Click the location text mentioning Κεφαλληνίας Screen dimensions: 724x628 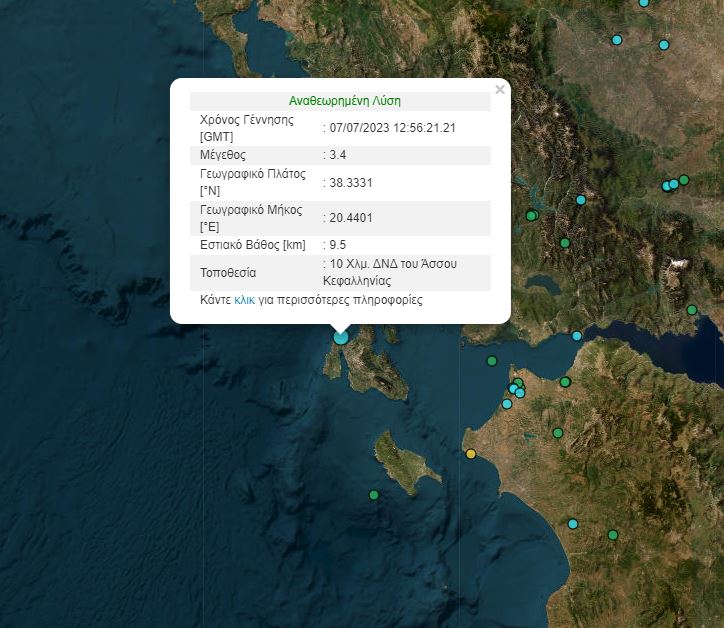click(392, 272)
